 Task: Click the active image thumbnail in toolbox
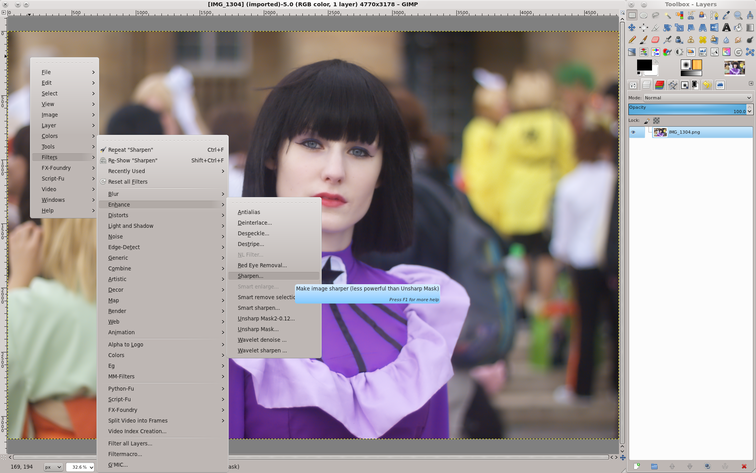point(735,67)
